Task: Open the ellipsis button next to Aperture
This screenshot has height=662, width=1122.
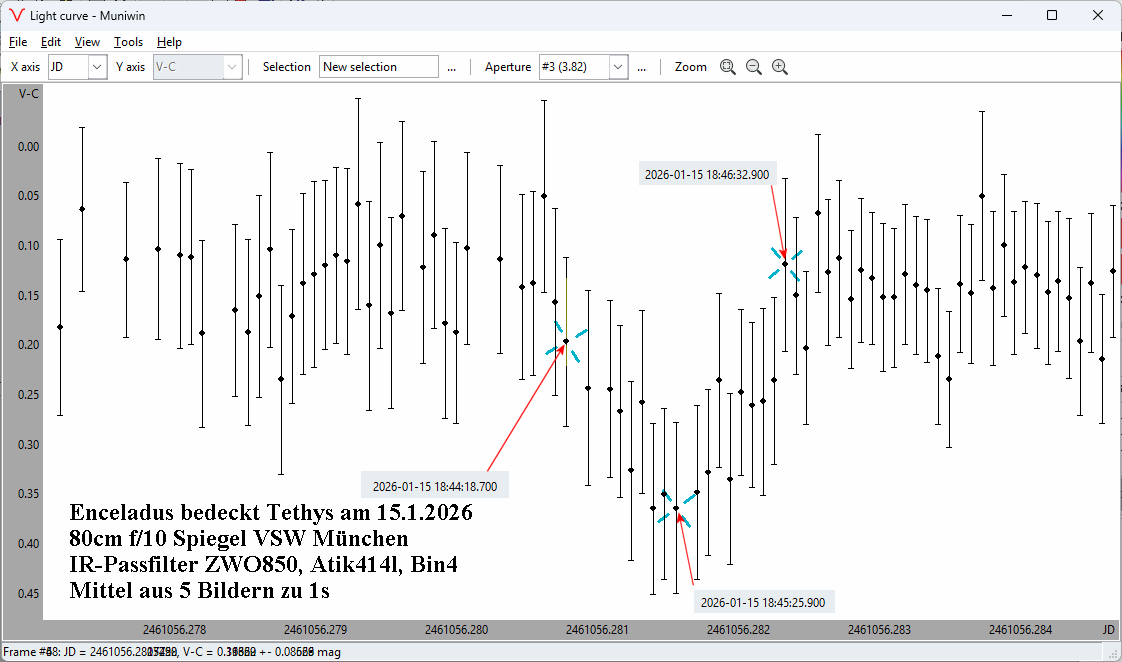Action: 641,67
